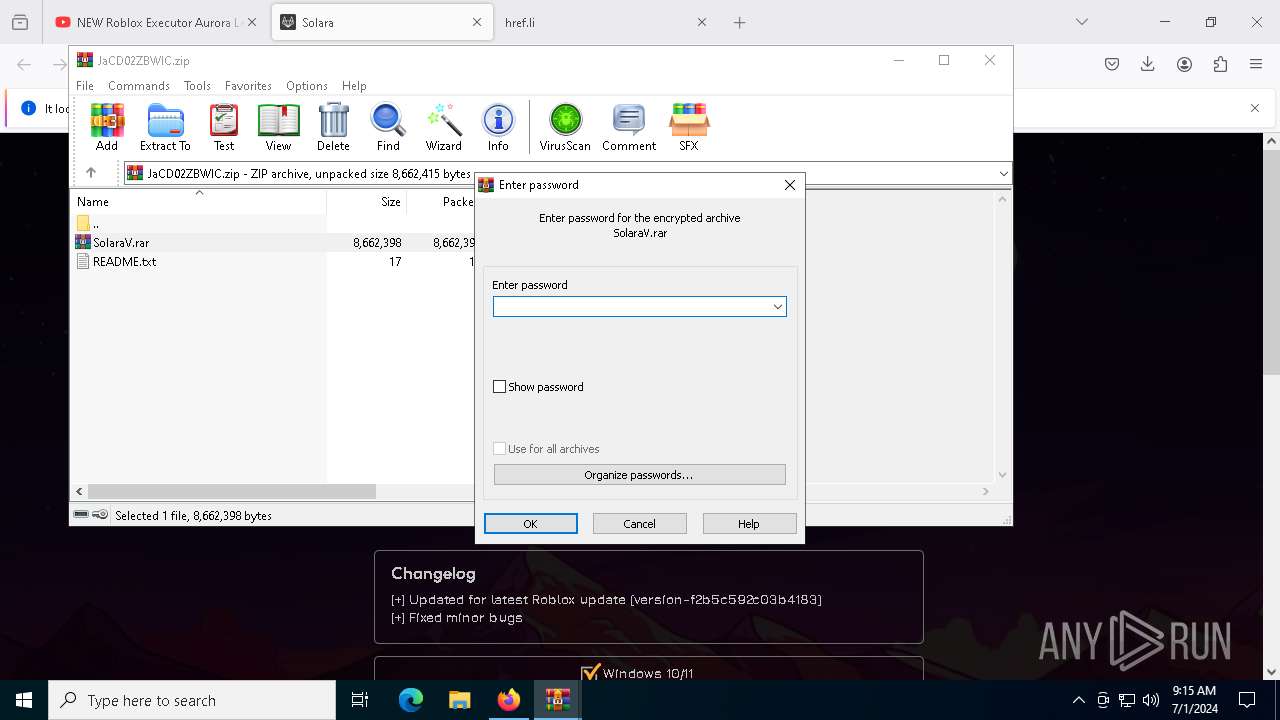Go up one folder level arrow
The height and width of the screenshot is (720, 1280).
point(91,173)
